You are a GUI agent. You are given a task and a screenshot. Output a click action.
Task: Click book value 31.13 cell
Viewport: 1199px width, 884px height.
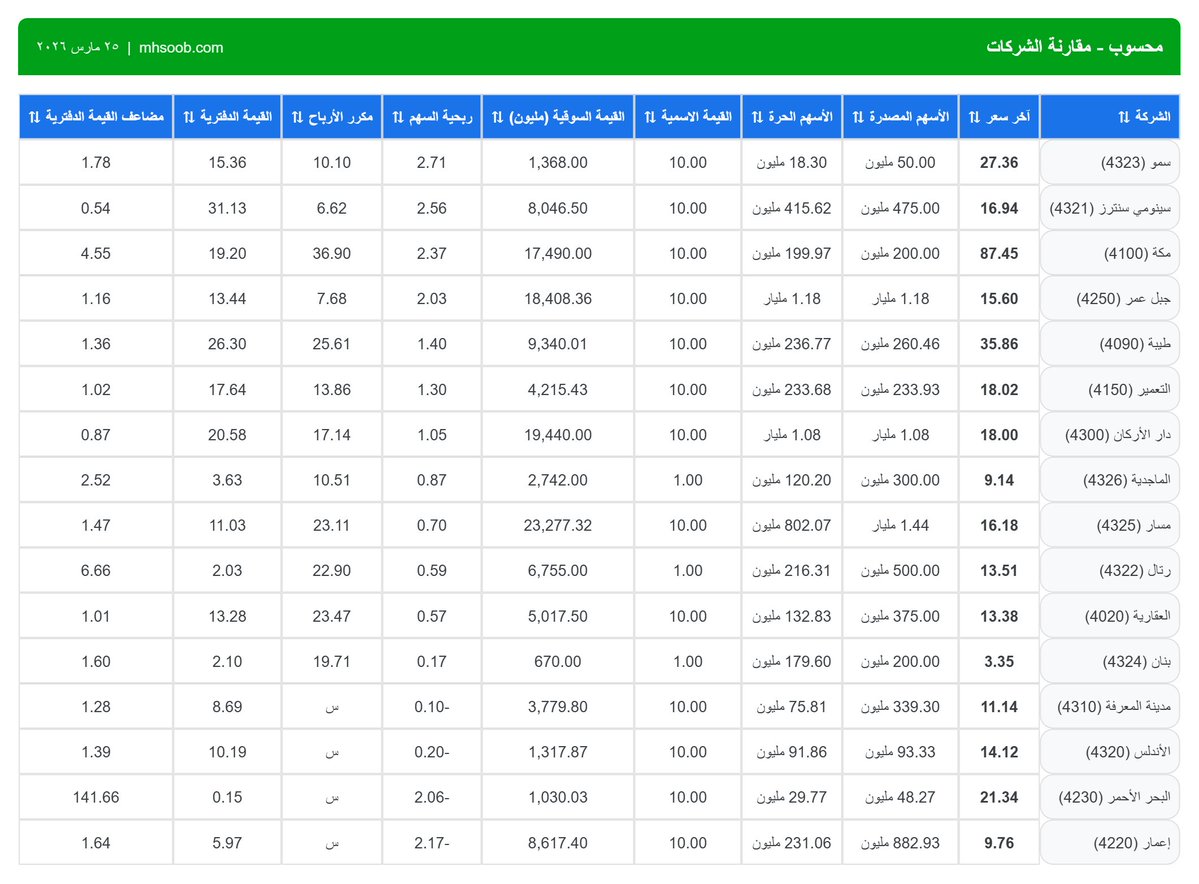tap(227, 208)
